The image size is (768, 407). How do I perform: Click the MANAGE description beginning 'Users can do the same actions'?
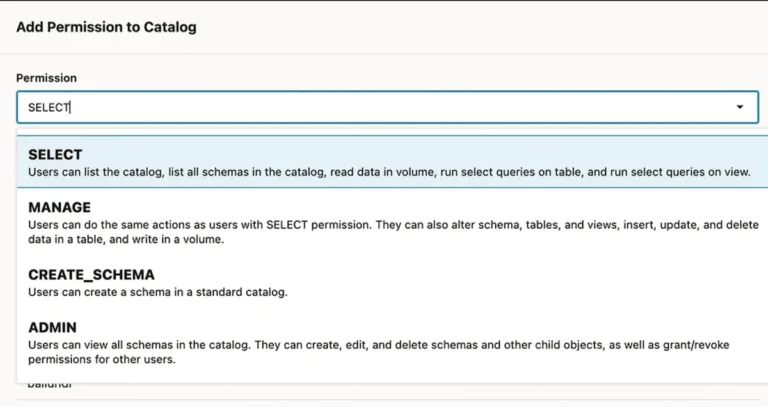393,232
